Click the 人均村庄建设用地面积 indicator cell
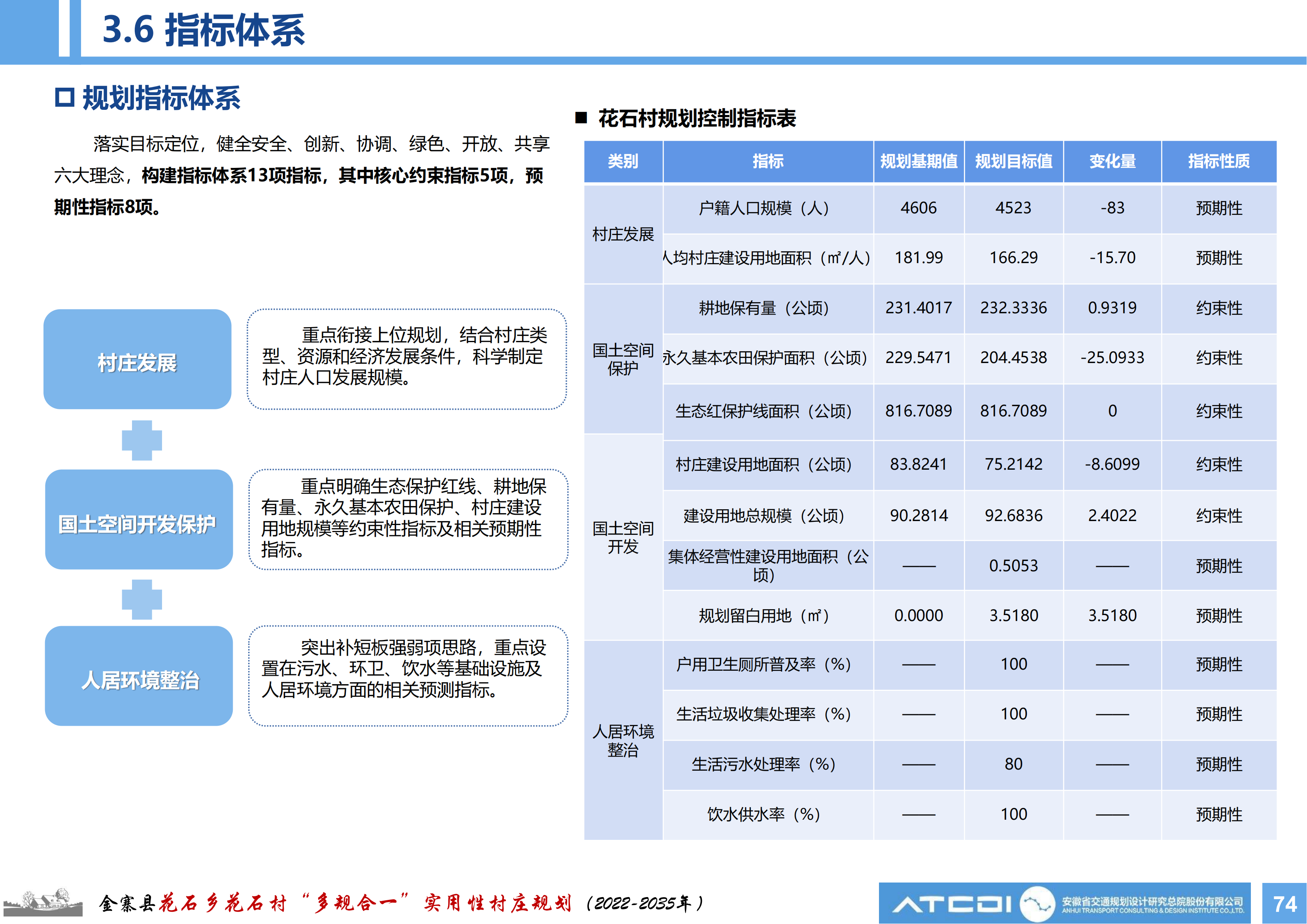The width and height of the screenshot is (1307, 924). [x=768, y=258]
